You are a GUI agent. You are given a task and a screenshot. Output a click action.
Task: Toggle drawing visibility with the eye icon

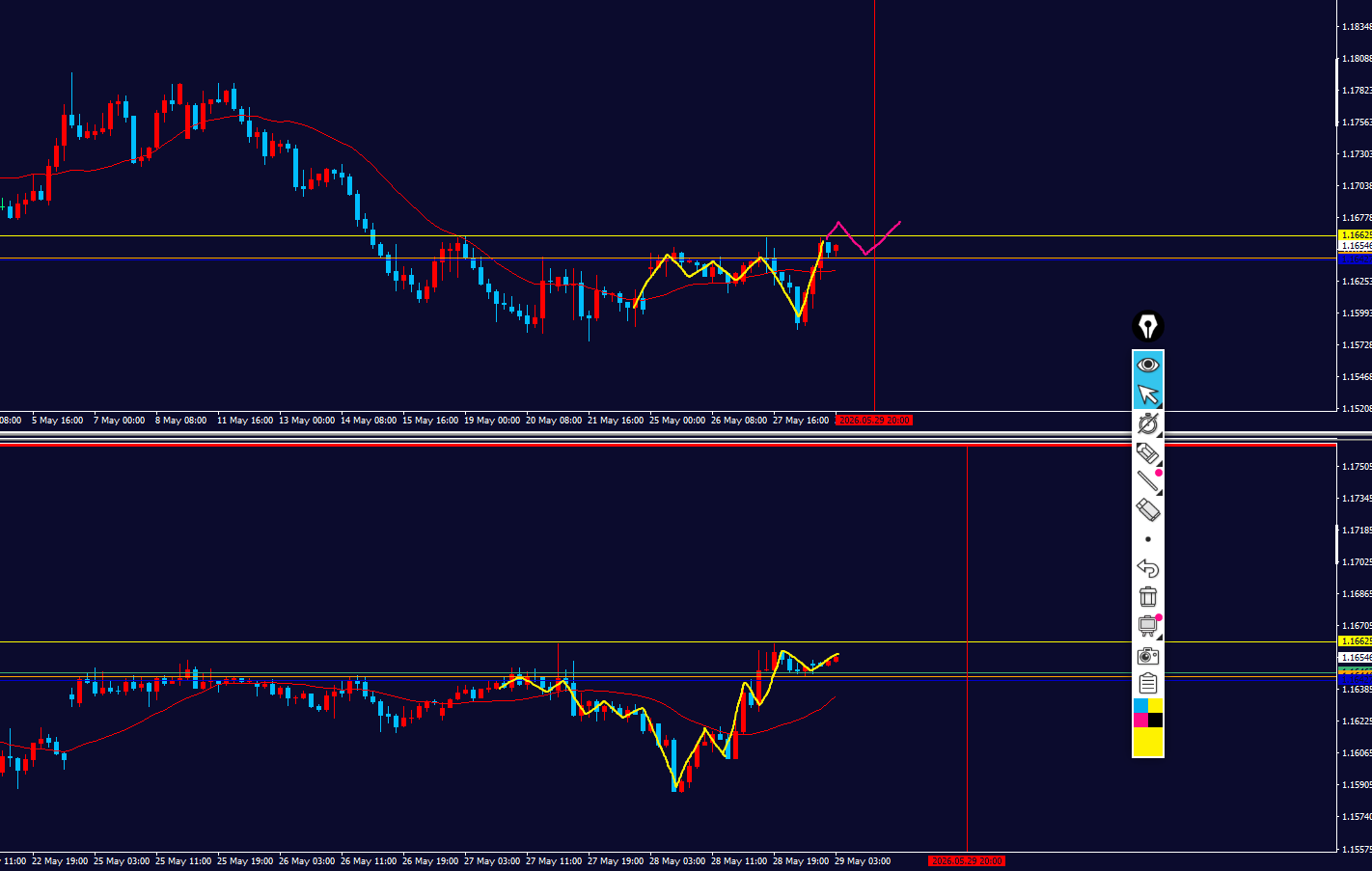point(1147,365)
